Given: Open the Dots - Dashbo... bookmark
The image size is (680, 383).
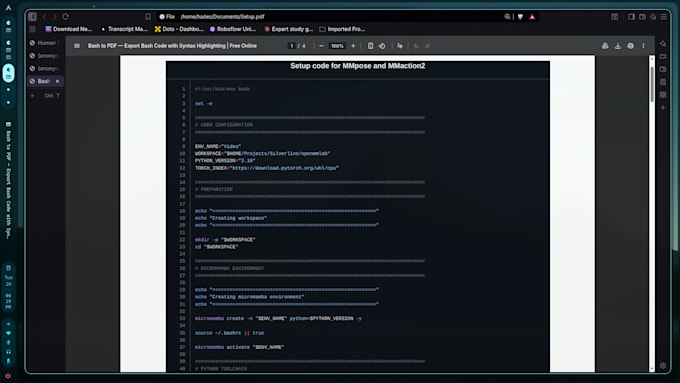Looking at the screenshot, I should [x=179, y=29].
